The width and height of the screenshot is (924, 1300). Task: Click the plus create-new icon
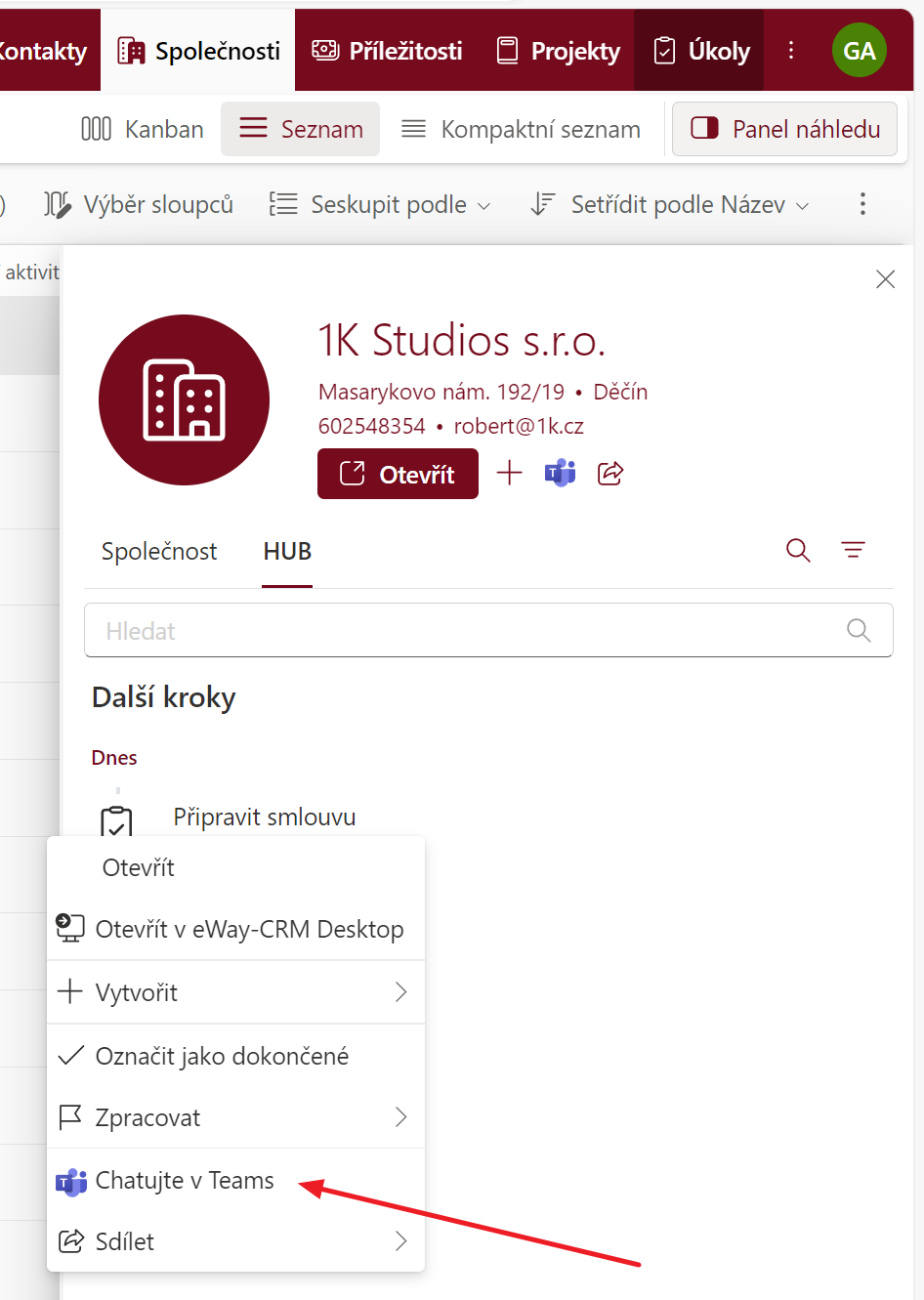[x=510, y=474]
